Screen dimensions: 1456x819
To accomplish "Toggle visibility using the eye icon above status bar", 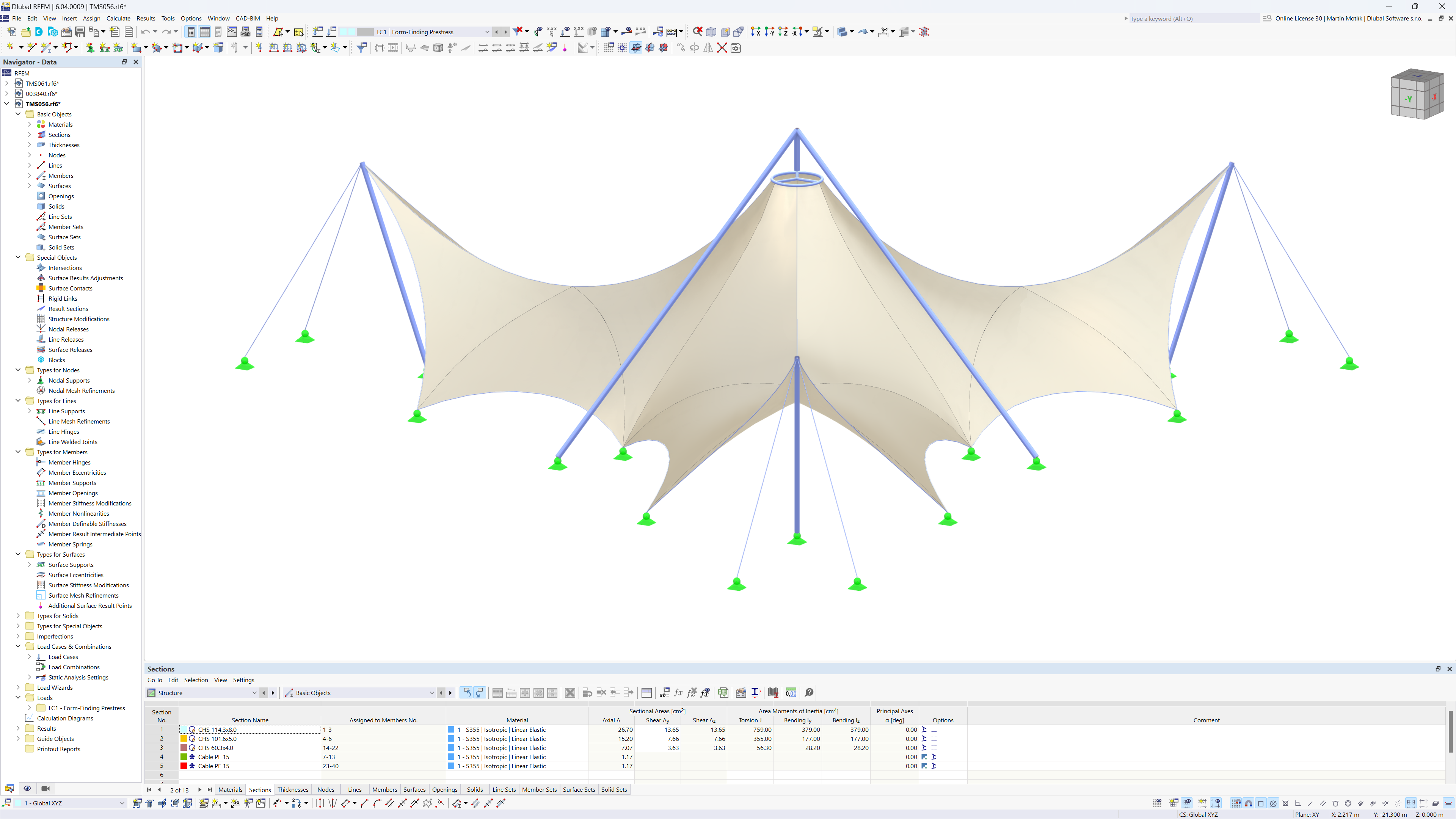I will (27, 789).
